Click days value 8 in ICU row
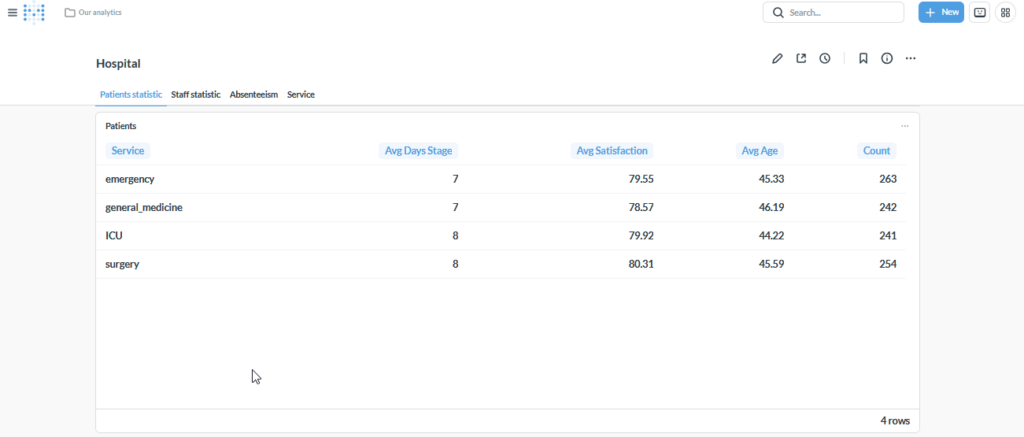 455,236
